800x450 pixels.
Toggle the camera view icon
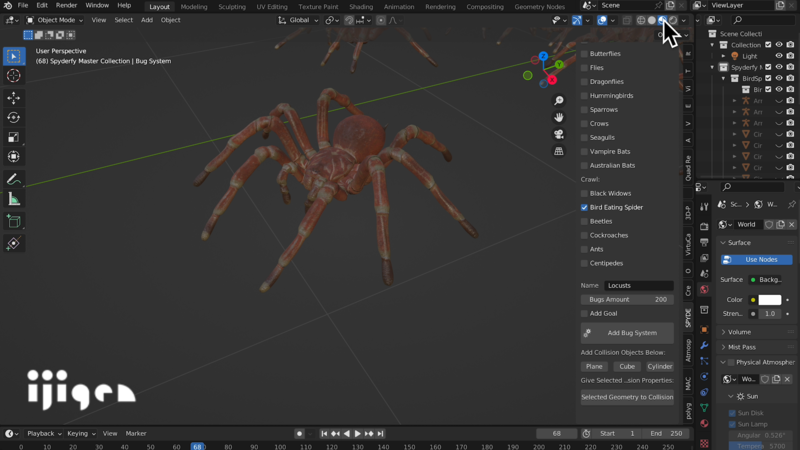coord(559,134)
